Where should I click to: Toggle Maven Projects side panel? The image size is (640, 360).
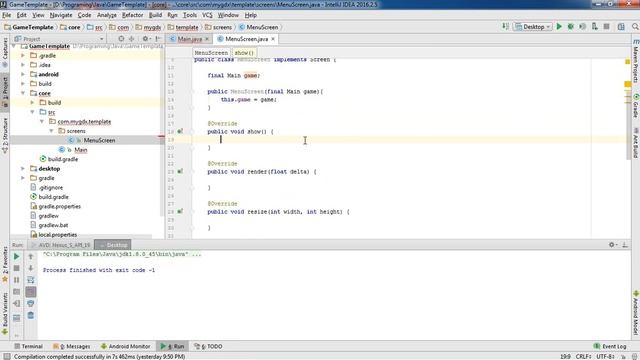(636, 61)
